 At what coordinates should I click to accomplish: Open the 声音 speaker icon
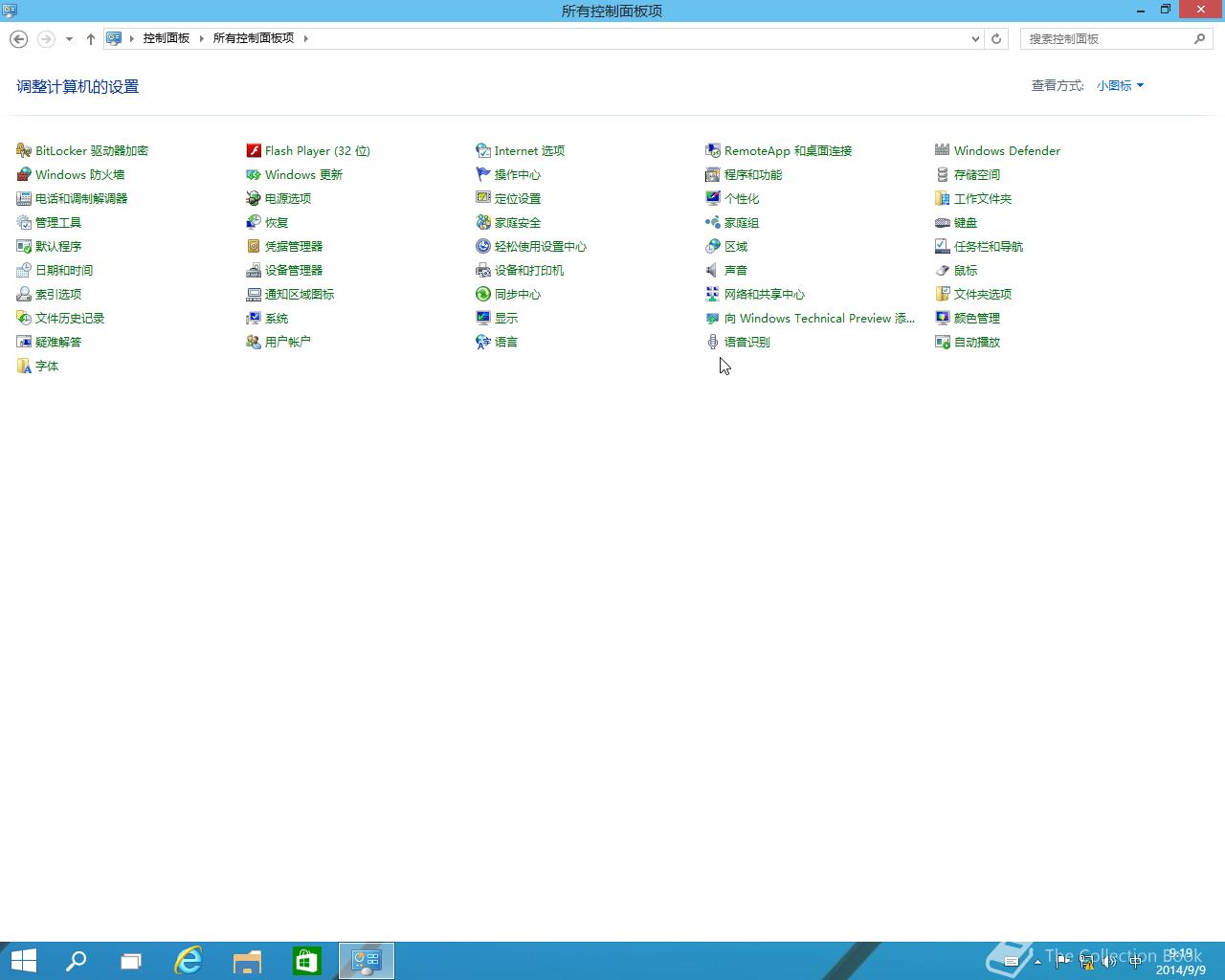click(713, 270)
